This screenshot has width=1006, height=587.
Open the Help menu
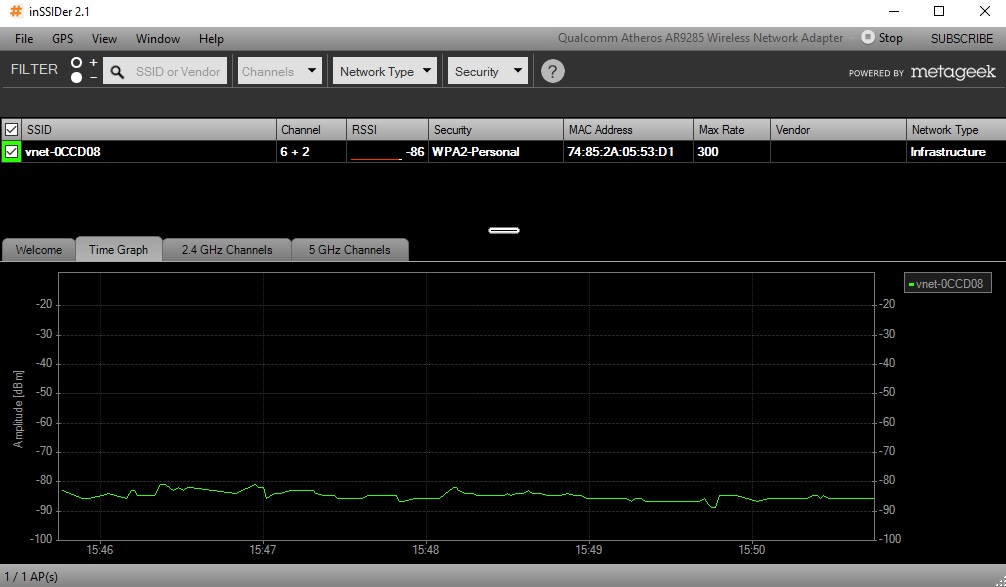pos(211,38)
